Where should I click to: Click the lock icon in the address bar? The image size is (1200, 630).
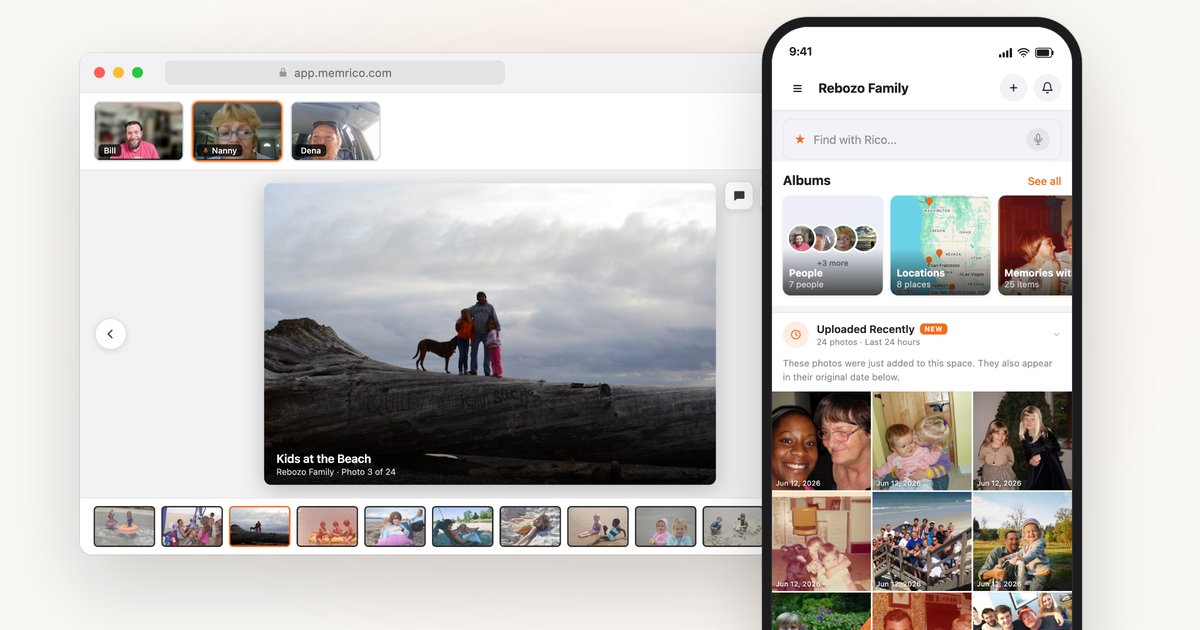tap(283, 73)
